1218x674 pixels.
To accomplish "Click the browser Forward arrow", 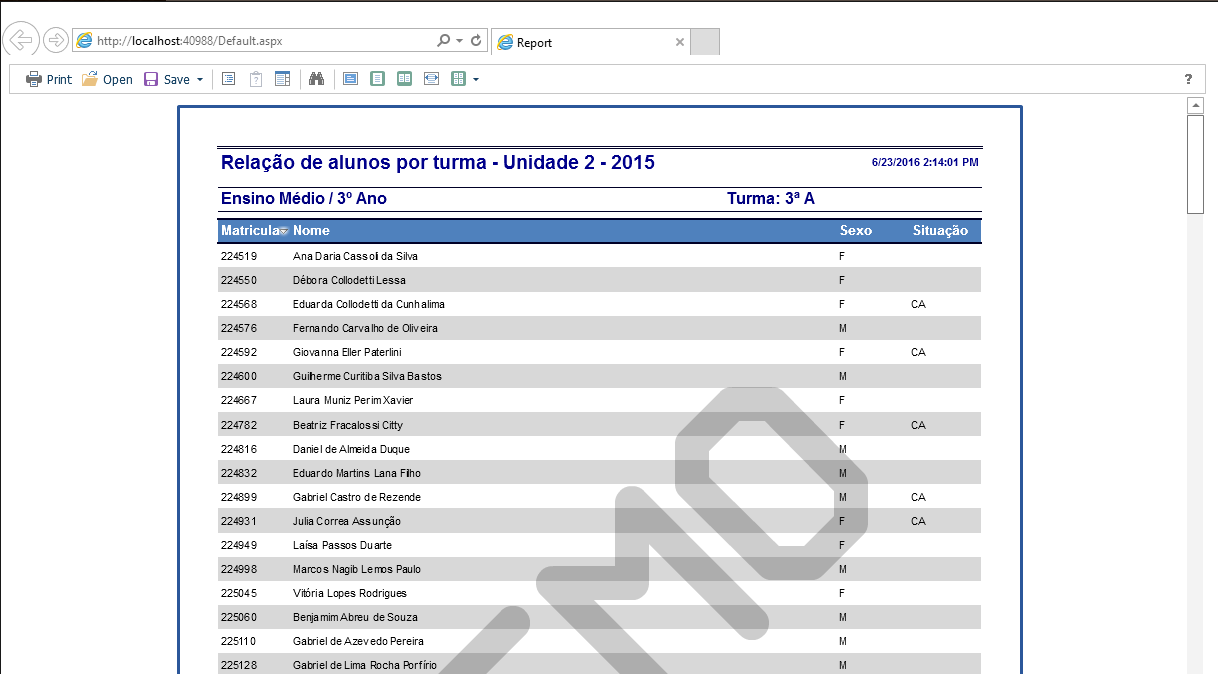I will [x=56, y=40].
